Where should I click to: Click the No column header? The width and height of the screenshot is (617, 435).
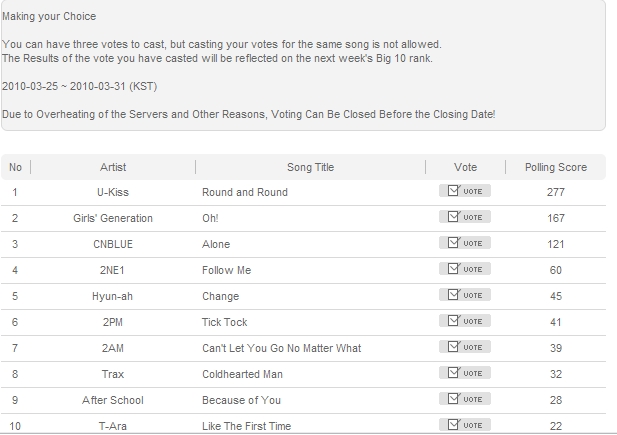pos(15,167)
